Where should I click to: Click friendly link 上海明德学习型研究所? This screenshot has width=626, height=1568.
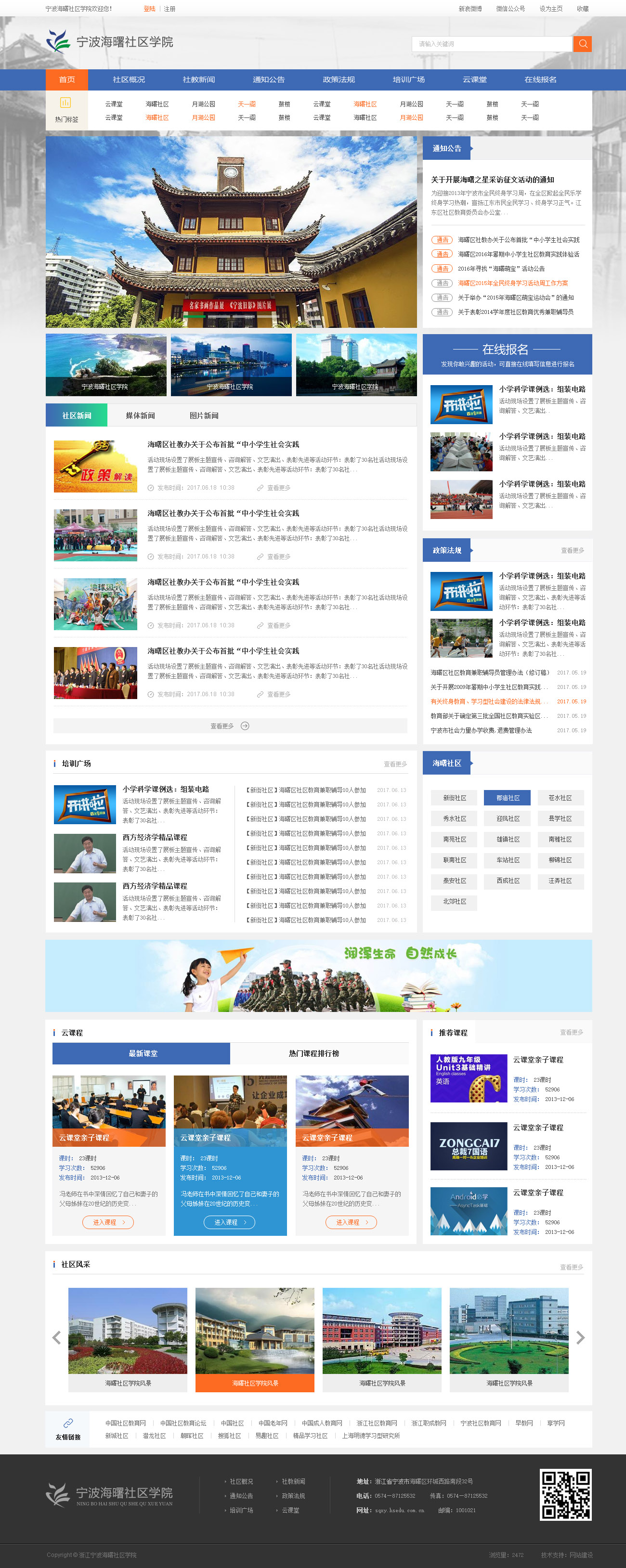[371, 1435]
